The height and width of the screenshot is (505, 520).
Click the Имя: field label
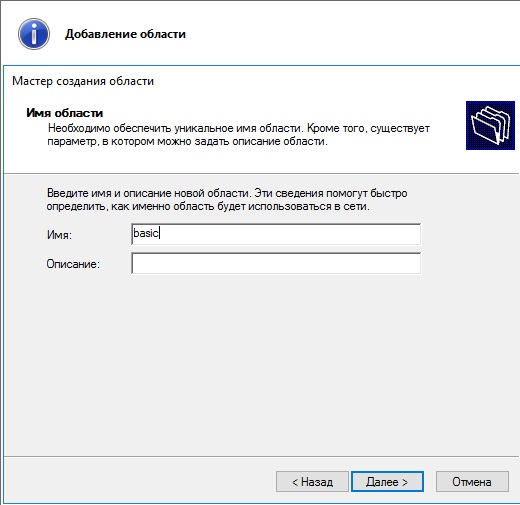pyautogui.click(x=59, y=235)
